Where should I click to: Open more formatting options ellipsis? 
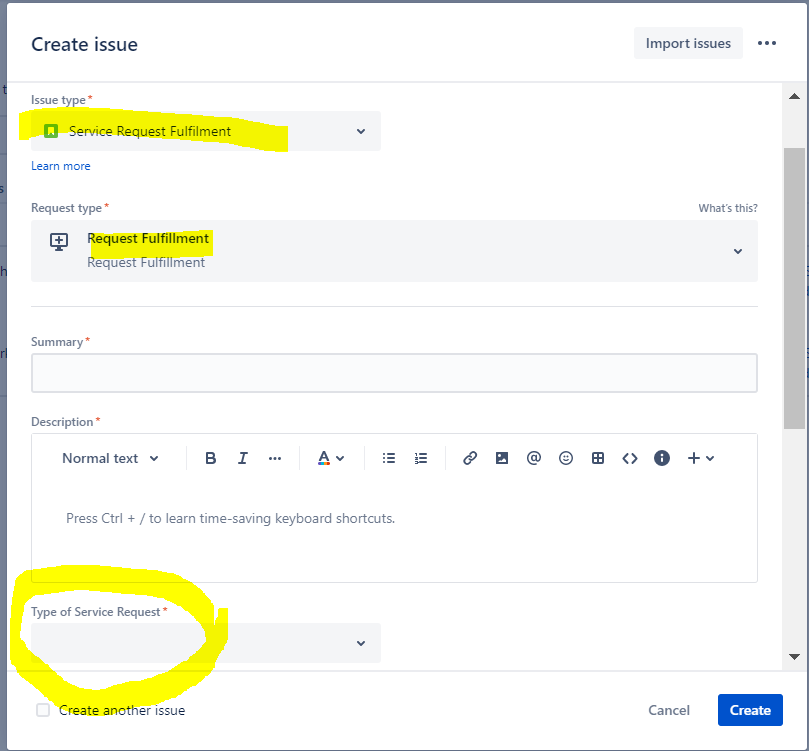(275, 458)
